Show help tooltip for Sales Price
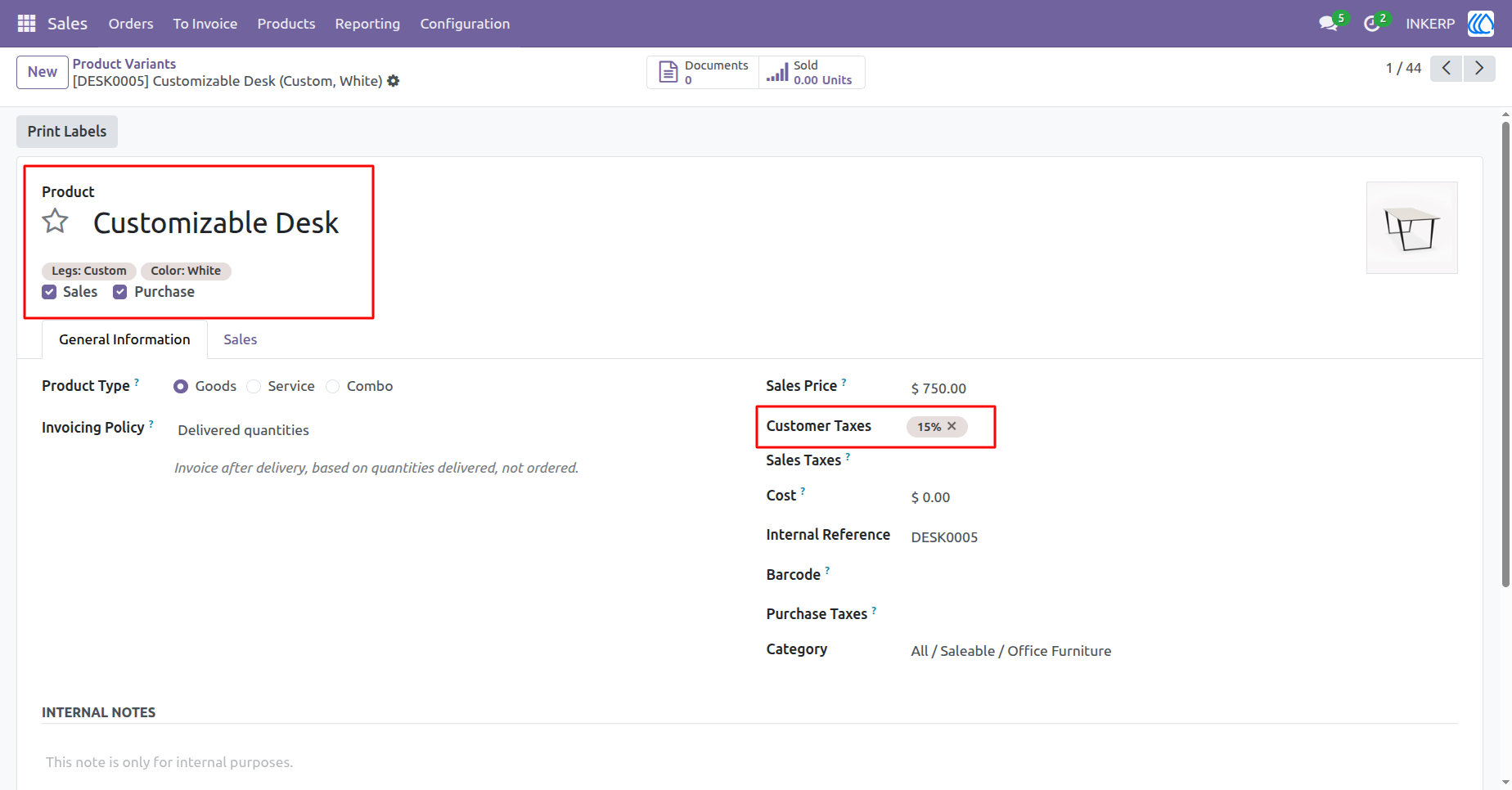This screenshot has height=790, width=1512. 844,382
